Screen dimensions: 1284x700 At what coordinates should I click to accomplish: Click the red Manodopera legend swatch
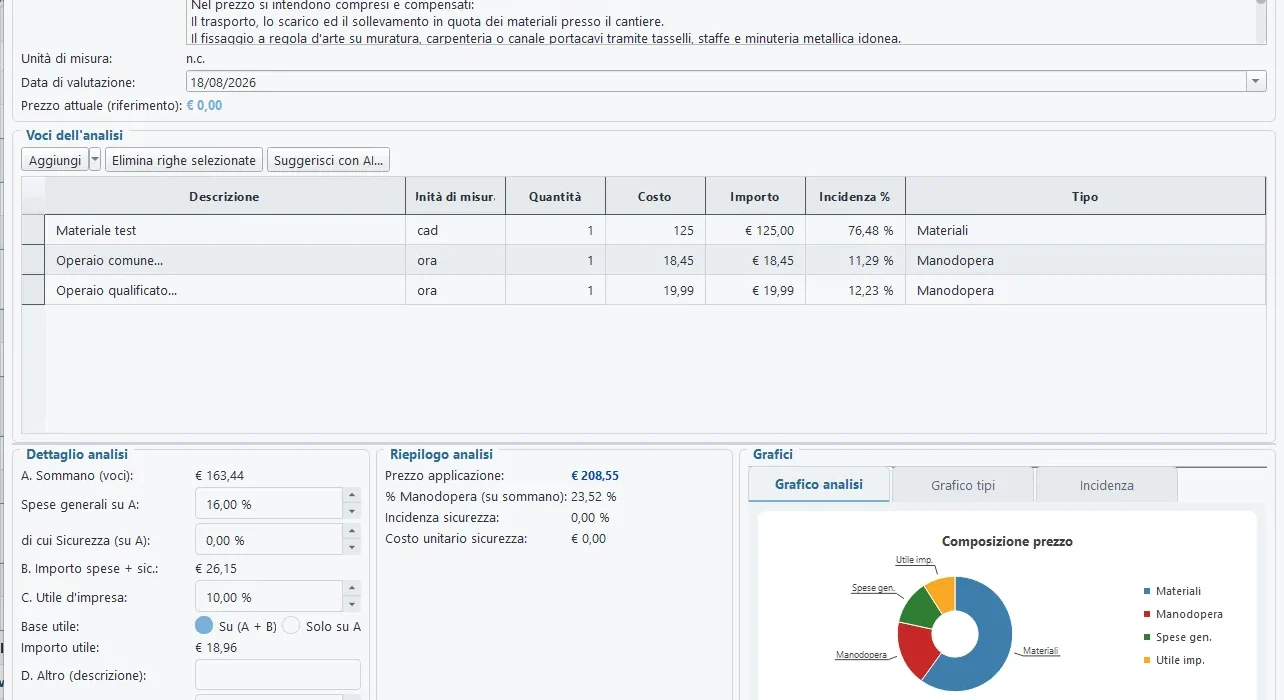(1147, 615)
